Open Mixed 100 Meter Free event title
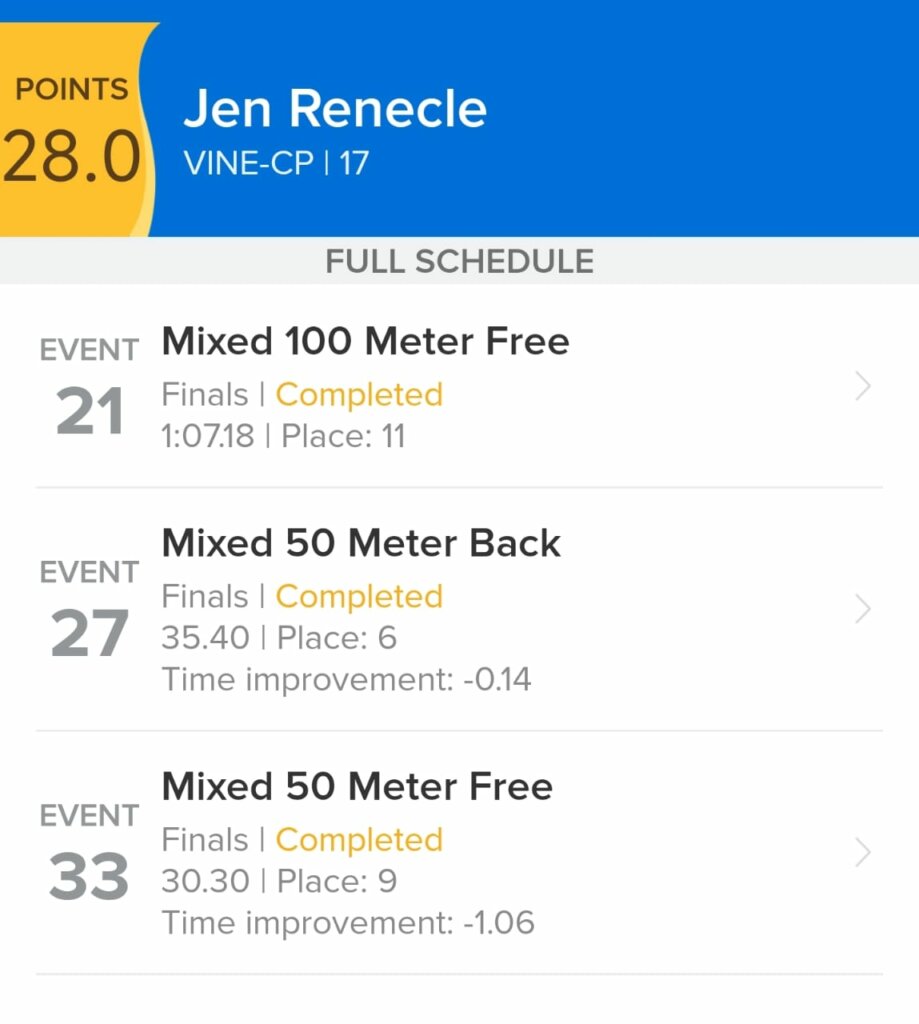919x1024 pixels. 365,342
